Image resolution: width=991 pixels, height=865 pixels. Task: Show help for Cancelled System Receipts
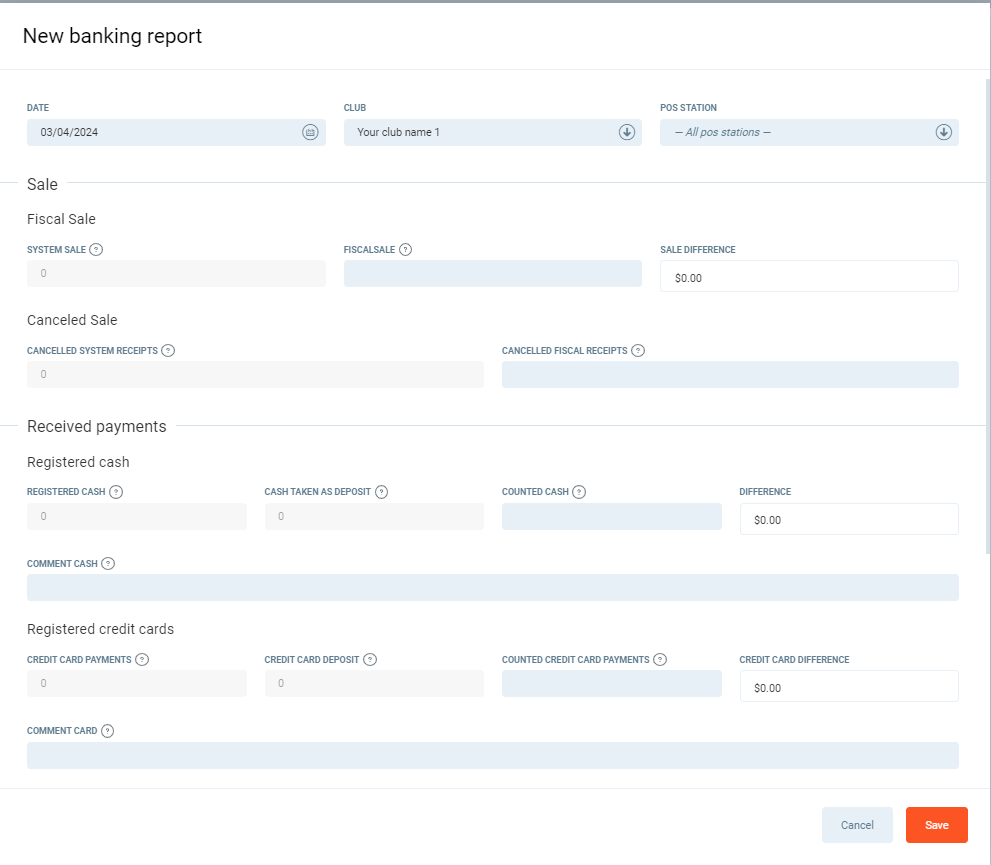click(x=168, y=351)
